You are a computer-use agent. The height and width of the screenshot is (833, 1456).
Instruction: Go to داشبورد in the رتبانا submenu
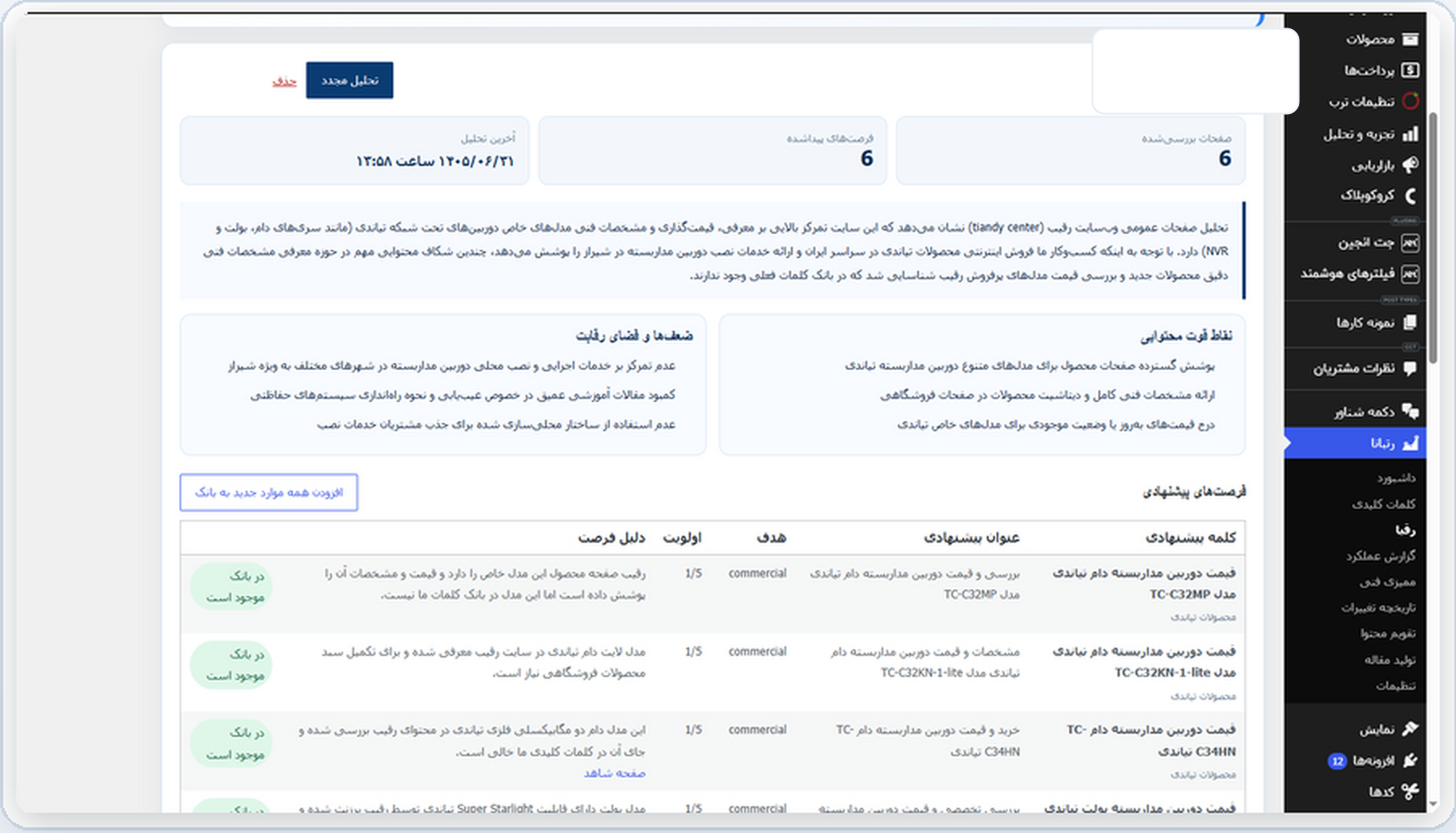(1396, 478)
